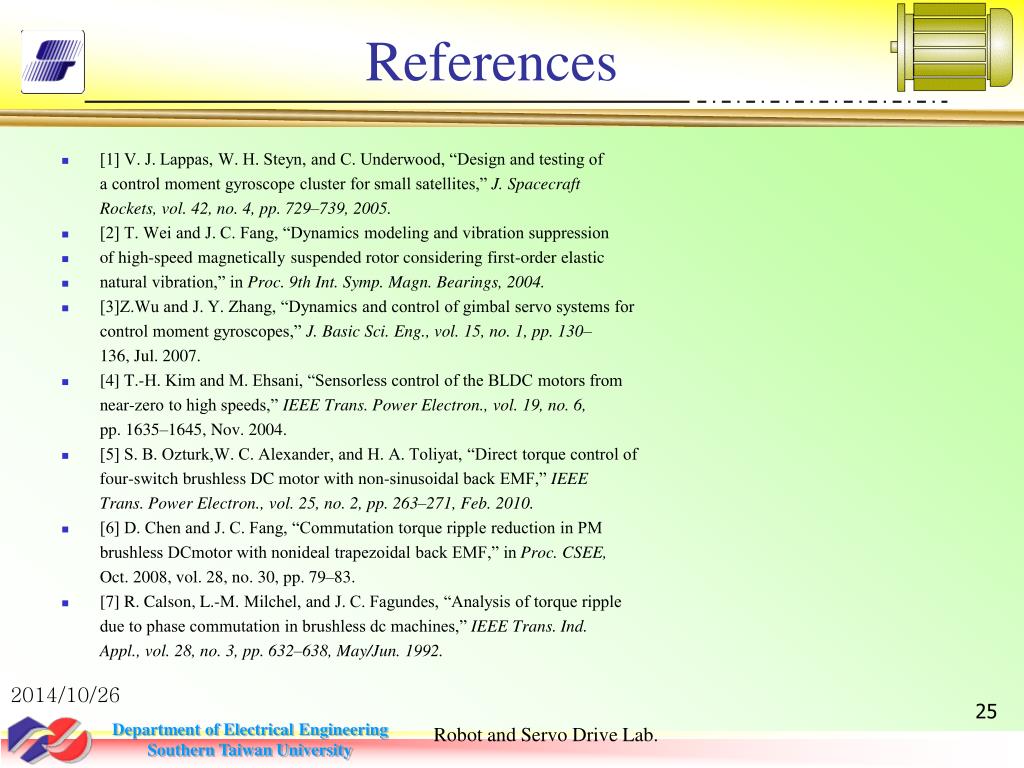Click 'near-zero to high speeds' line
Viewport: 1024px width, 768px height.
pyautogui.click(x=342, y=406)
